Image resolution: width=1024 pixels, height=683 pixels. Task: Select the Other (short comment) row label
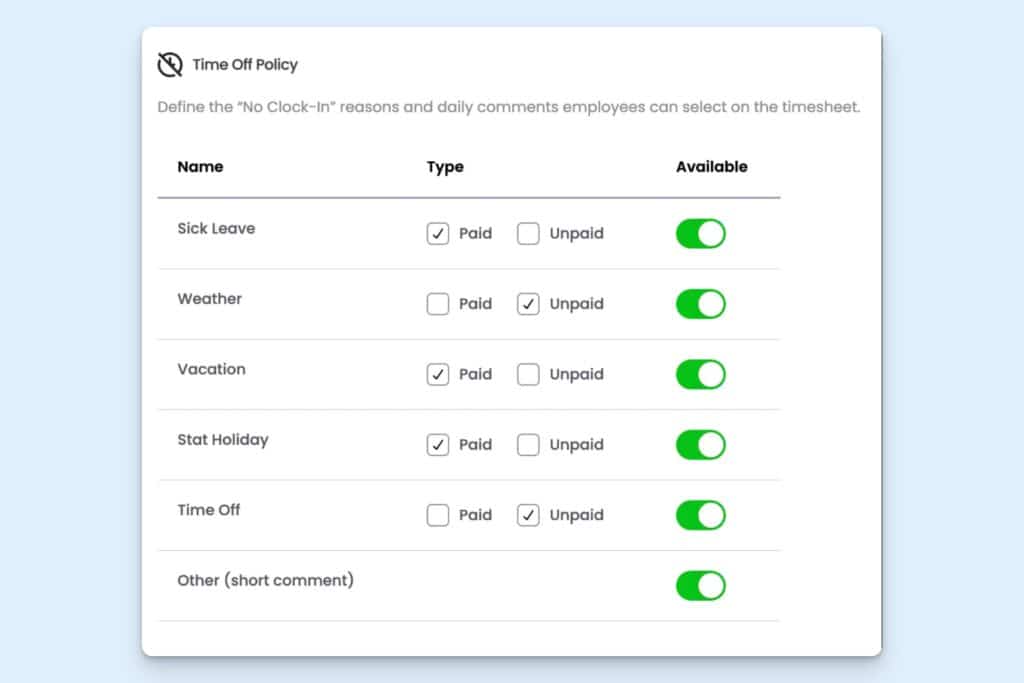tap(265, 580)
